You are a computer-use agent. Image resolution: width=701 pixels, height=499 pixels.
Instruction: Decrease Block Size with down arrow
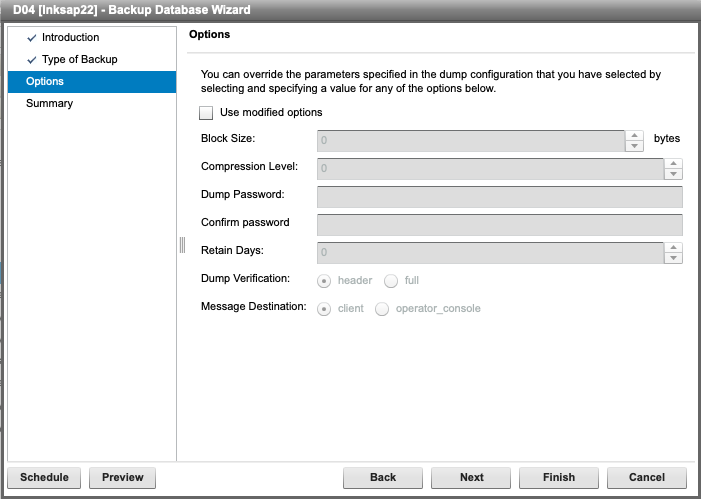tap(634, 146)
